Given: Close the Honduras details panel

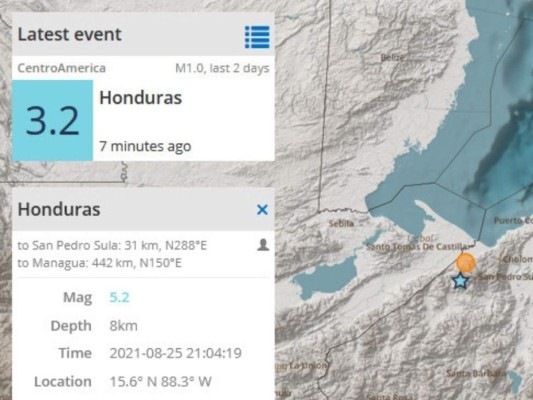Looking at the screenshot, I should click(262, 210).
